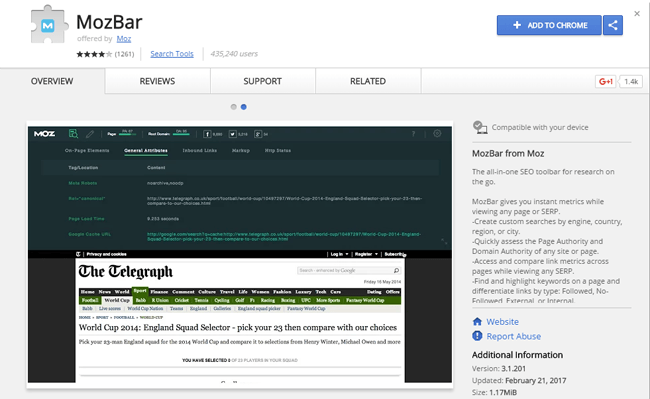Select General Attributes tab in screenshot

(x=146, y=150)
